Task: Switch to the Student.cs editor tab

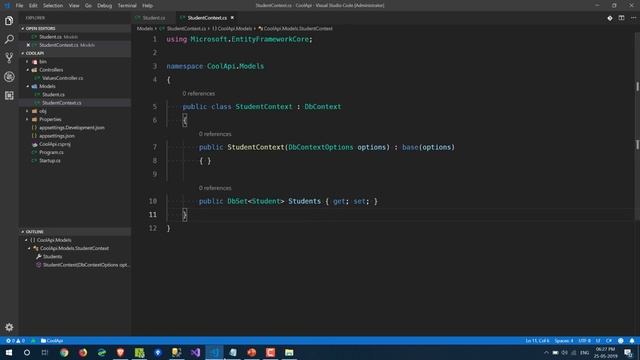Action: pos(153,18)
